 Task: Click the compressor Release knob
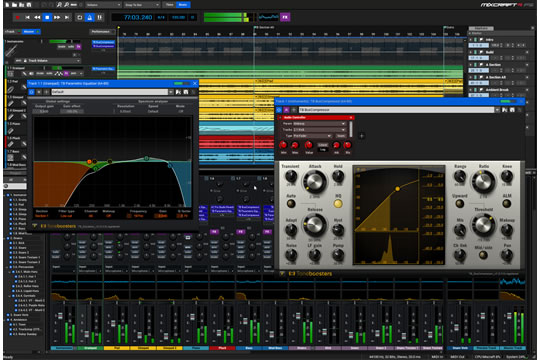click(x=314, y=224)
